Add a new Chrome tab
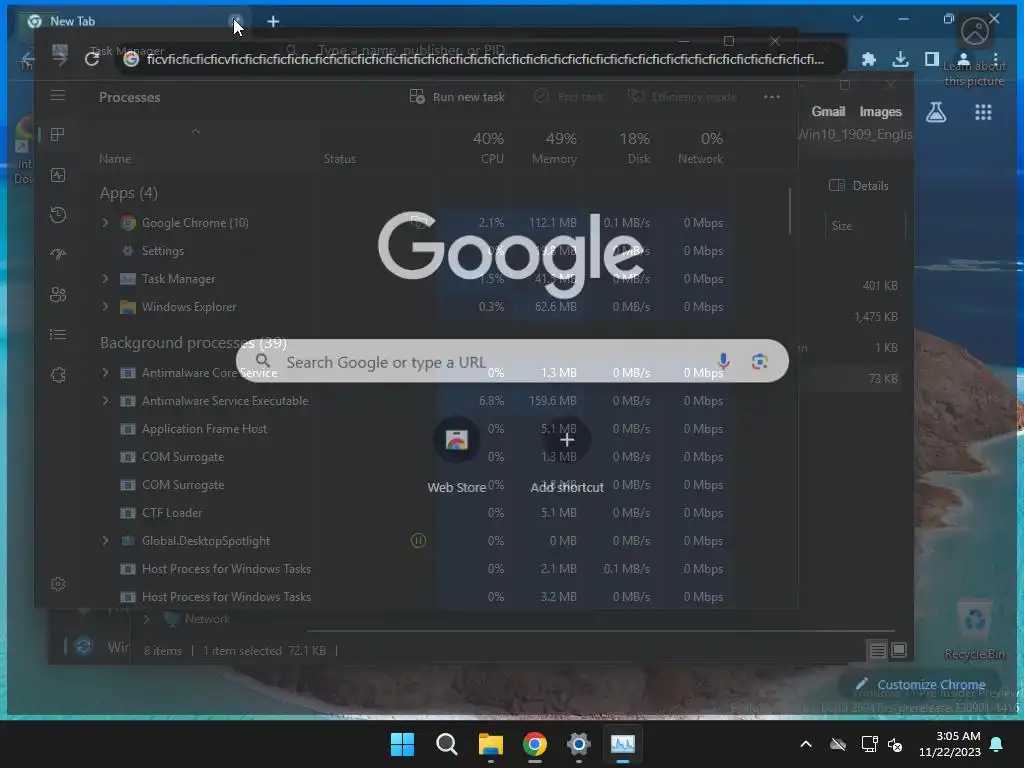 pos(273,22)
